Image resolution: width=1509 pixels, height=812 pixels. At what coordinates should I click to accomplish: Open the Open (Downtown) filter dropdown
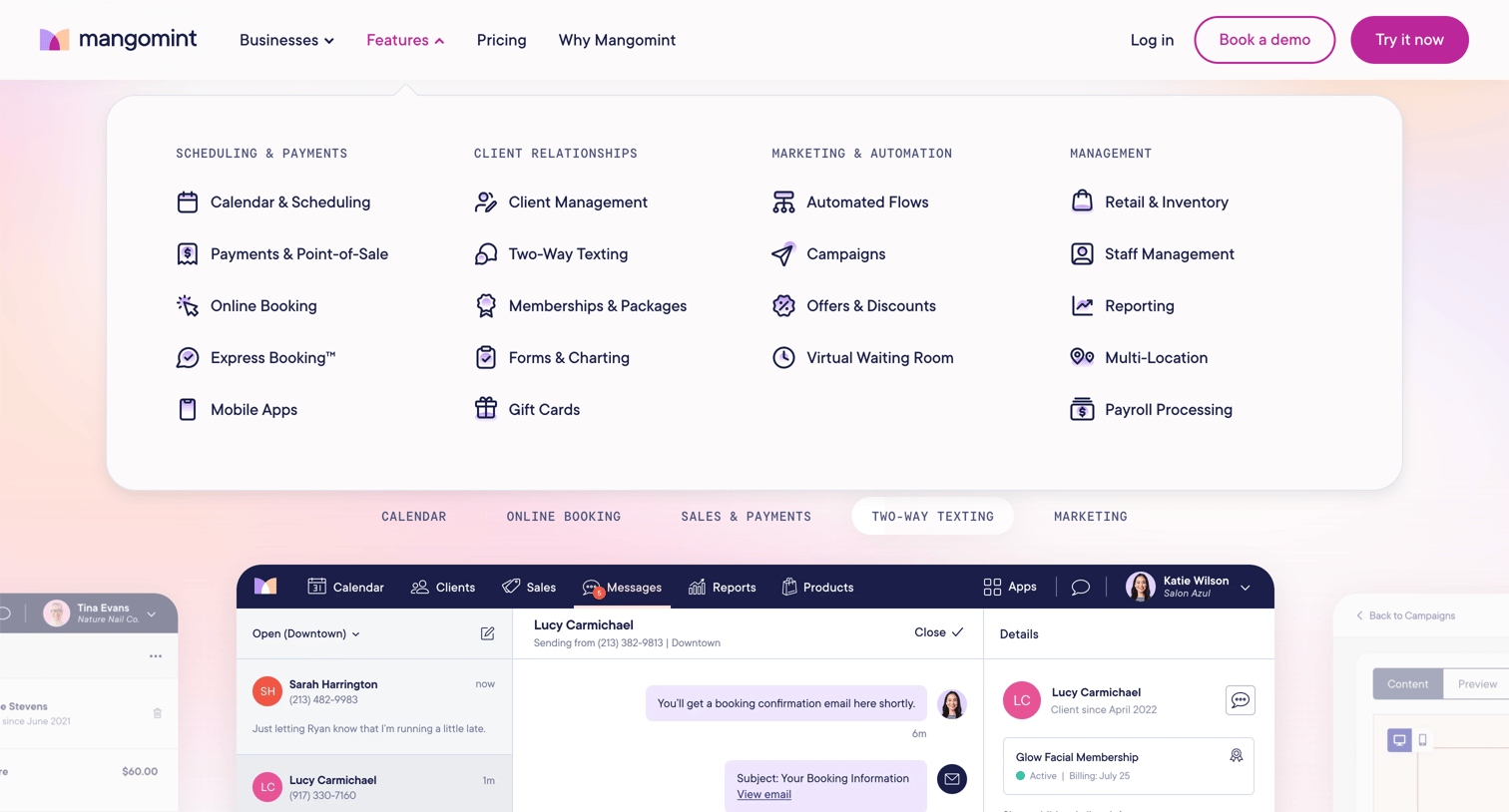pos(306,633)
